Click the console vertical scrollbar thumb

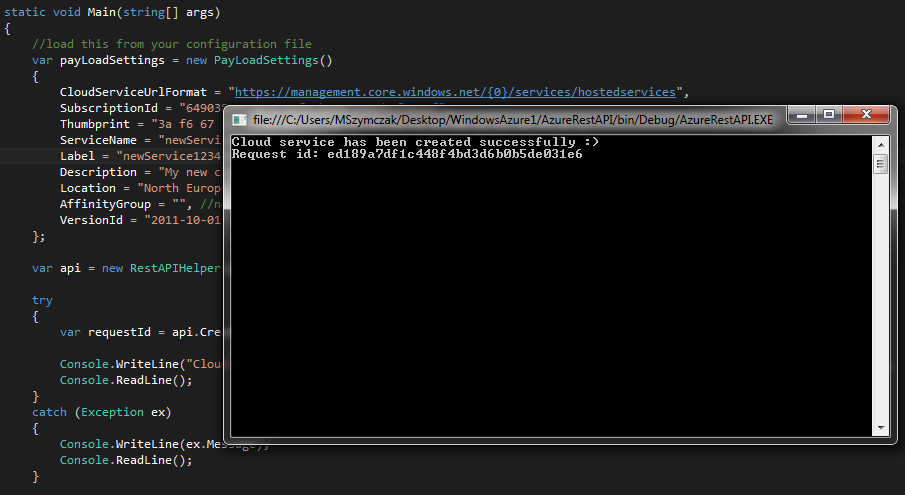tap(880, 164)
